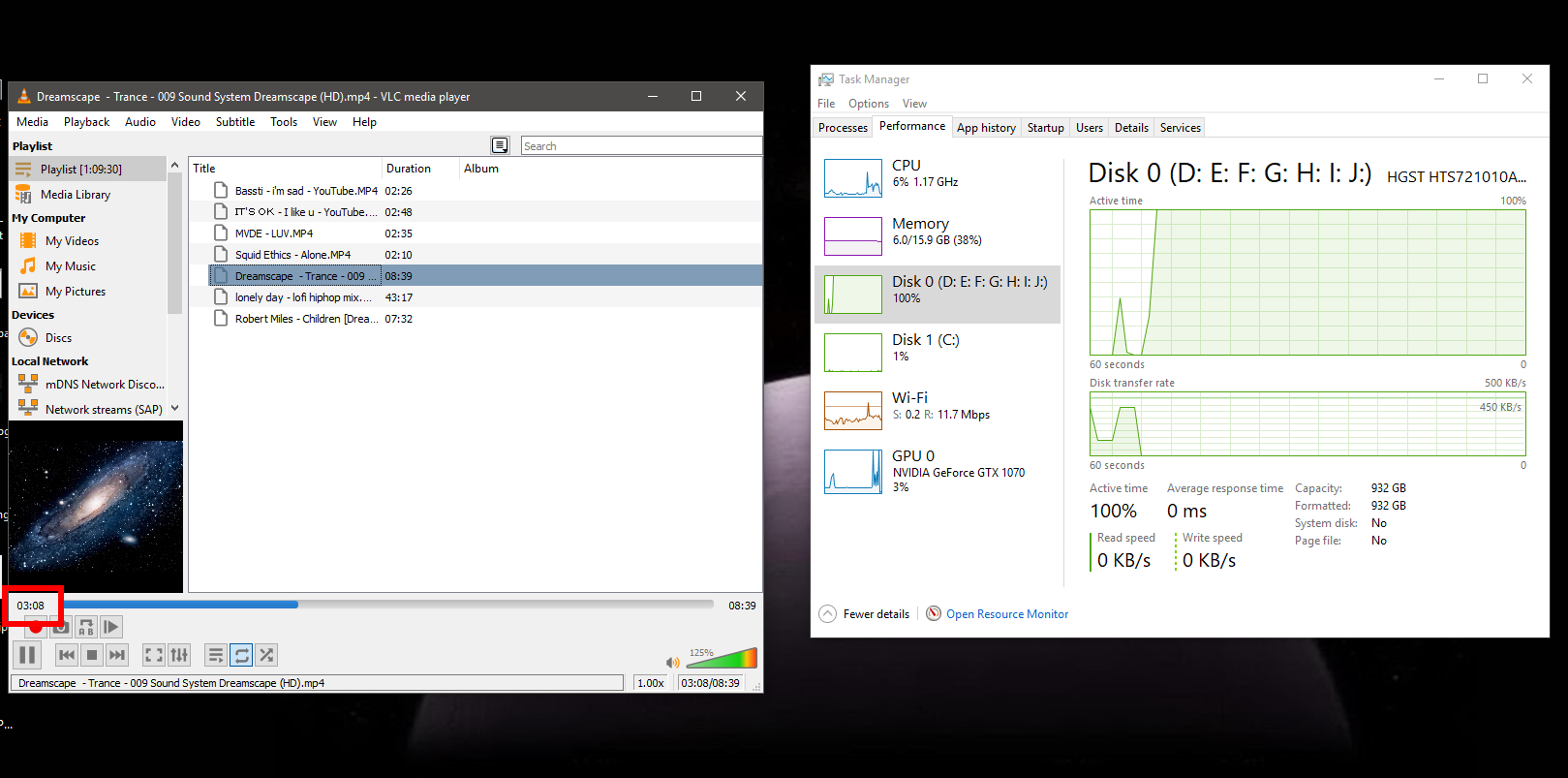Image resolution: width=1568 pixels, height=778 pixels.
Task: Sort the playlist by the Duration column
Action: pos(419,169)
